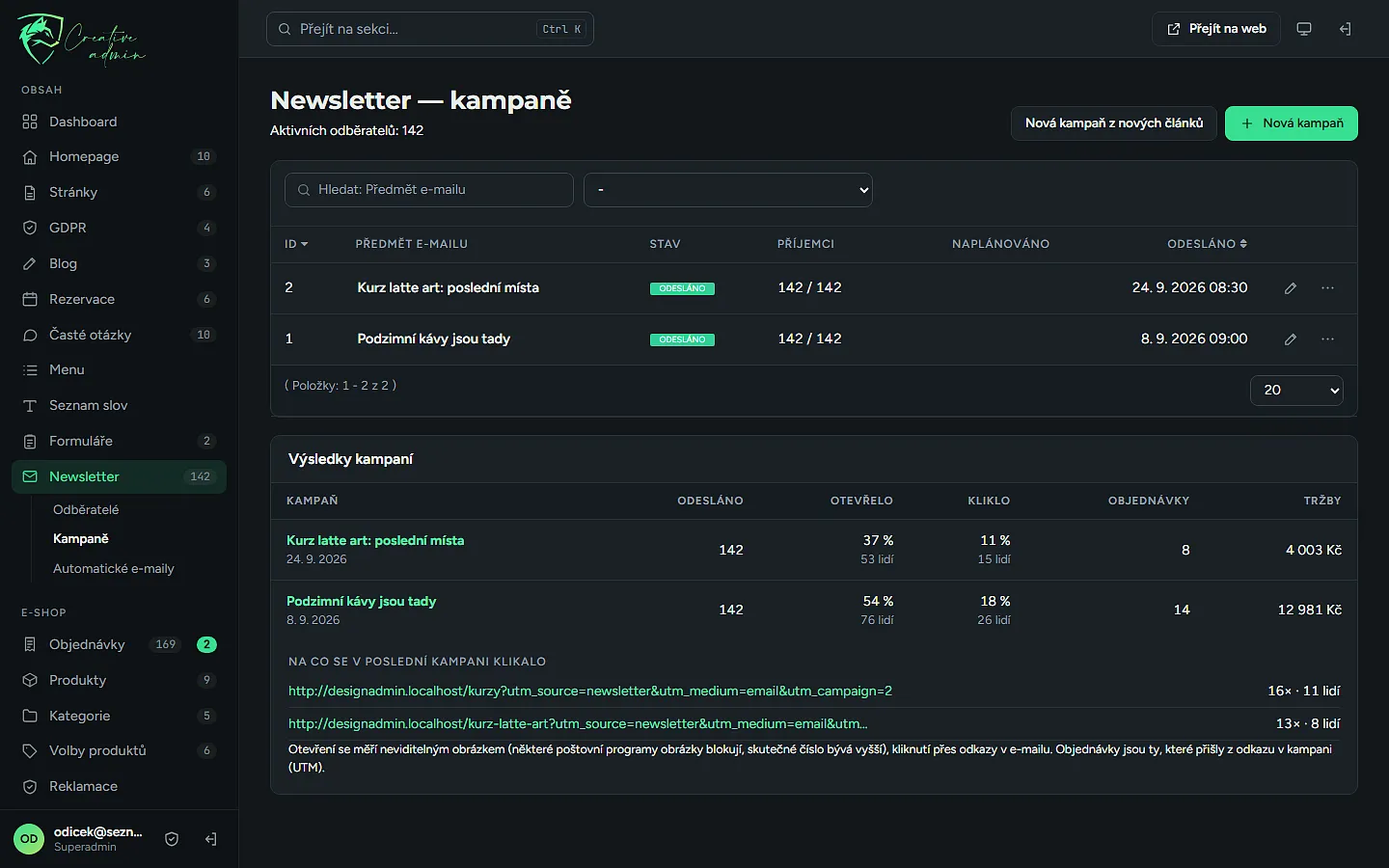This screenshot has width=1389, height=868.
Task: Click the shield icon next to the user profile
Action: pos(172,839)
